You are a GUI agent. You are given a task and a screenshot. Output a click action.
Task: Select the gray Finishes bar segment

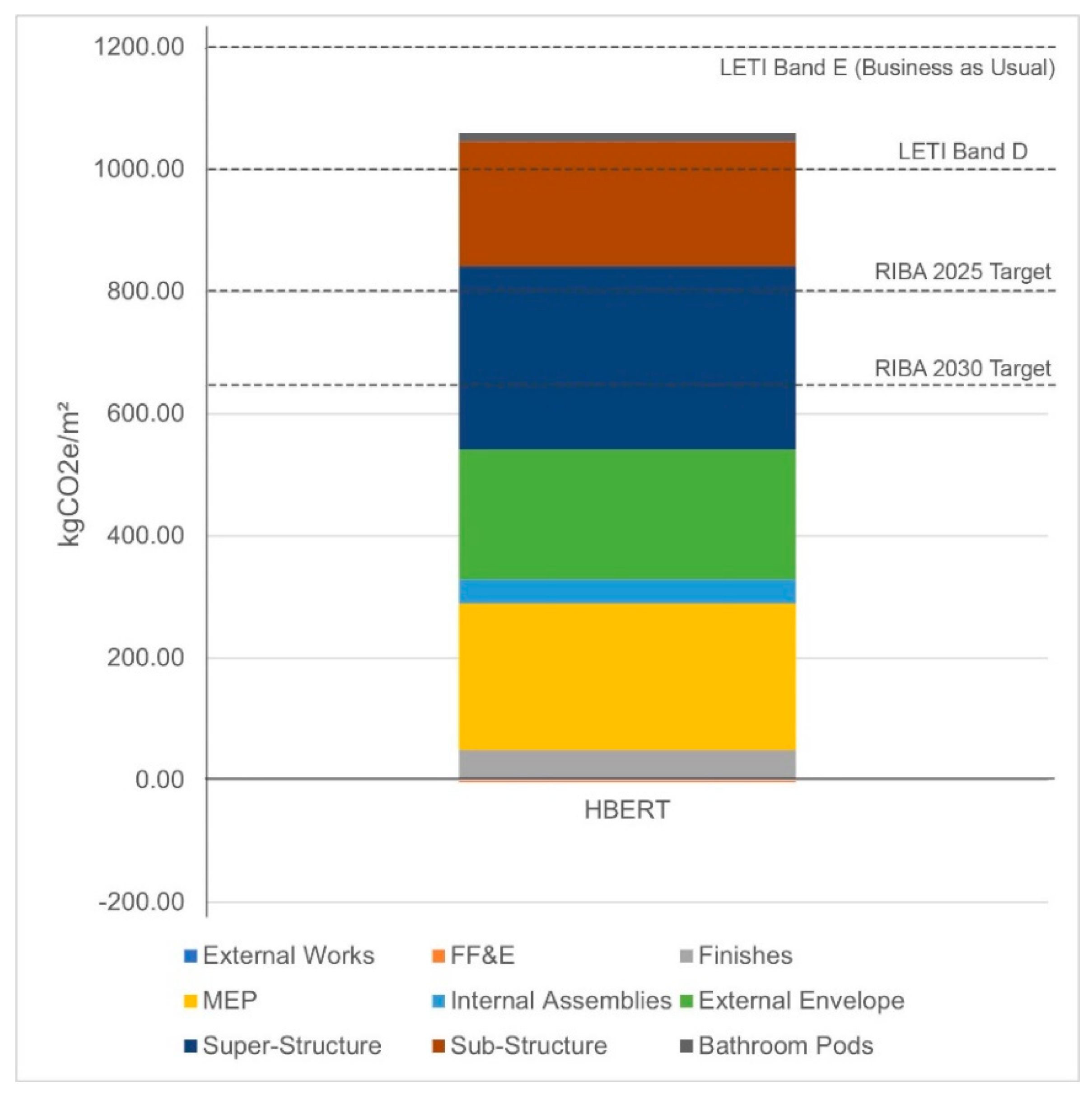pos(627,764)
